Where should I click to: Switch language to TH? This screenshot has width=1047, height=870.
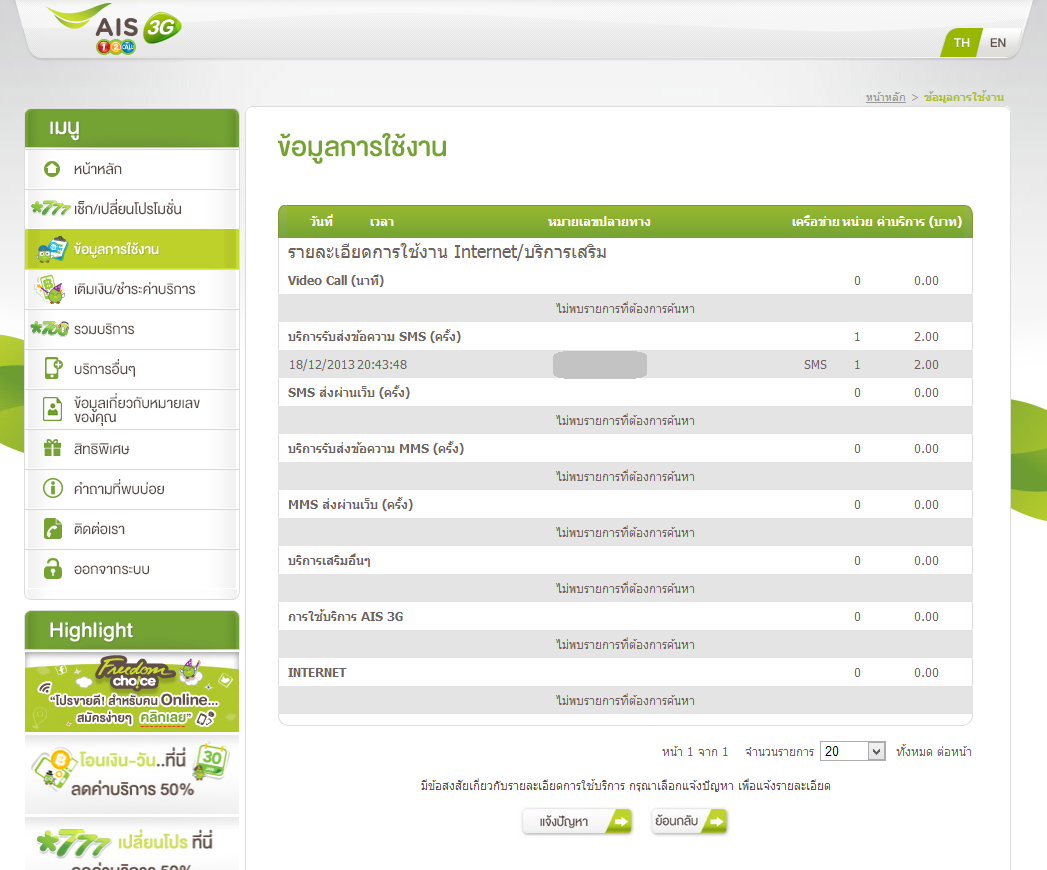[x=961, y=43]
